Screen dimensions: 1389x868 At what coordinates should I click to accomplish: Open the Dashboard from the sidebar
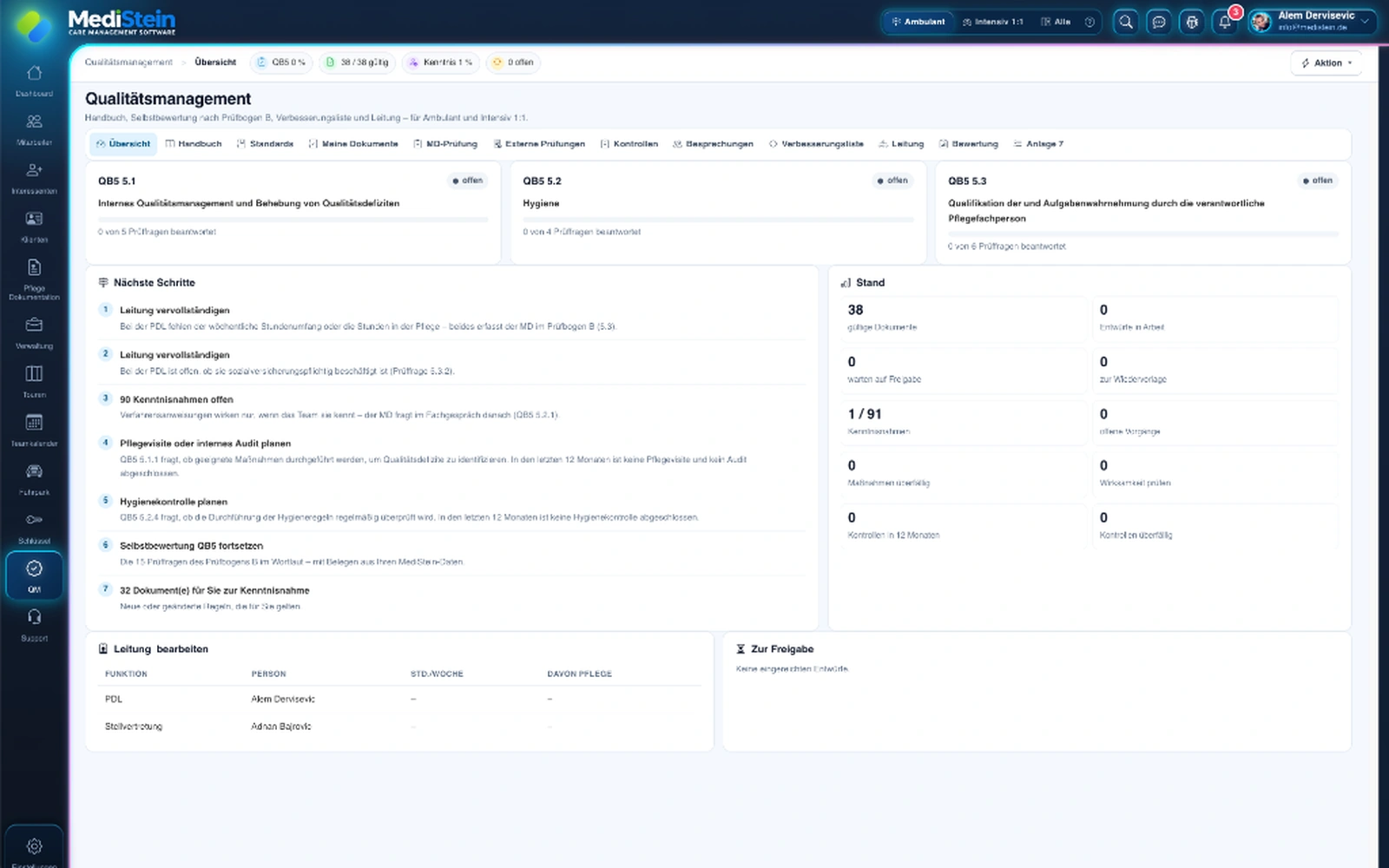(x=34, y=81)
